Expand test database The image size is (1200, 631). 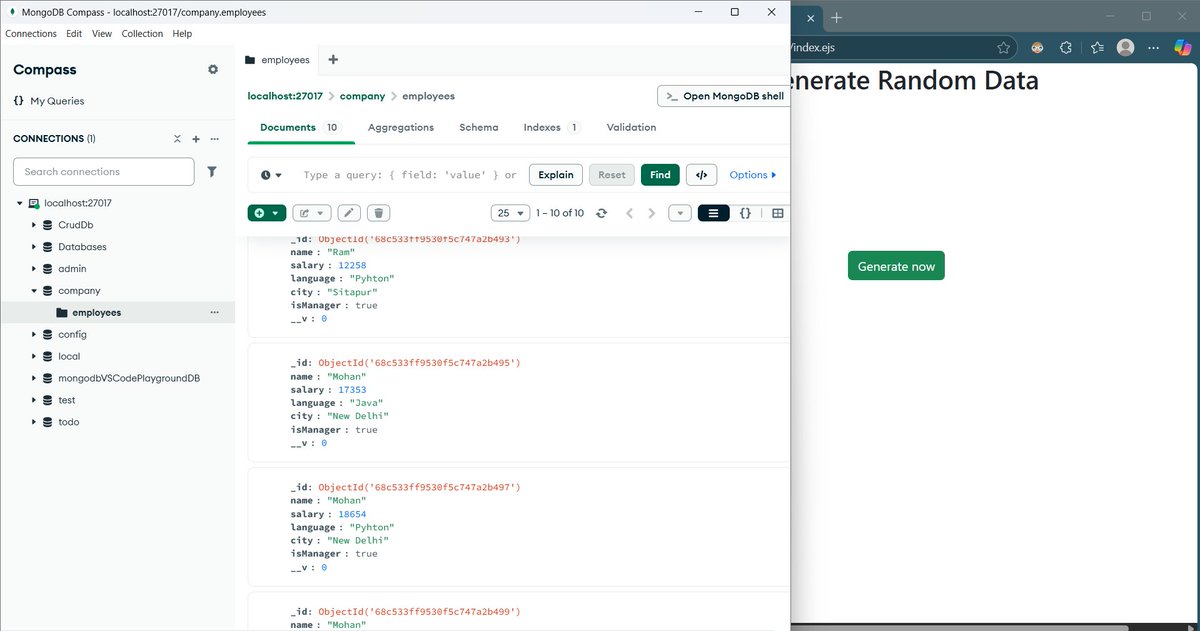33,400
